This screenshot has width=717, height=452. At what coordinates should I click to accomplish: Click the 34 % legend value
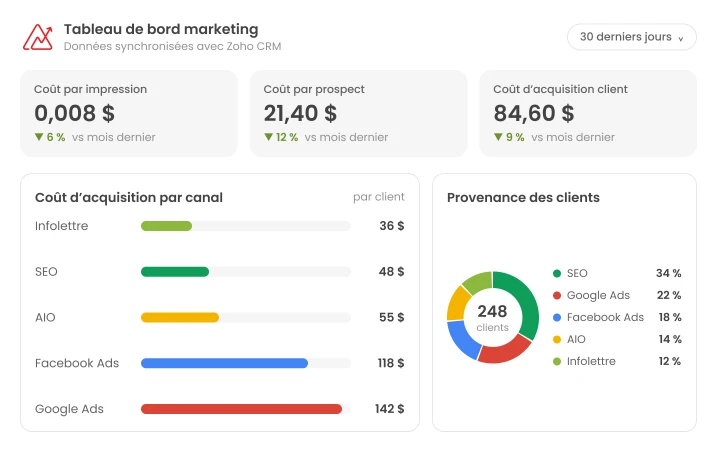[669, 274]
